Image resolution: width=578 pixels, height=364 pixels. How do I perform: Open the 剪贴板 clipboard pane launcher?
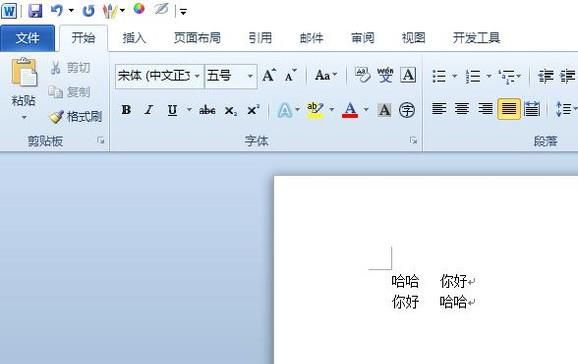[x=101, y=140]
